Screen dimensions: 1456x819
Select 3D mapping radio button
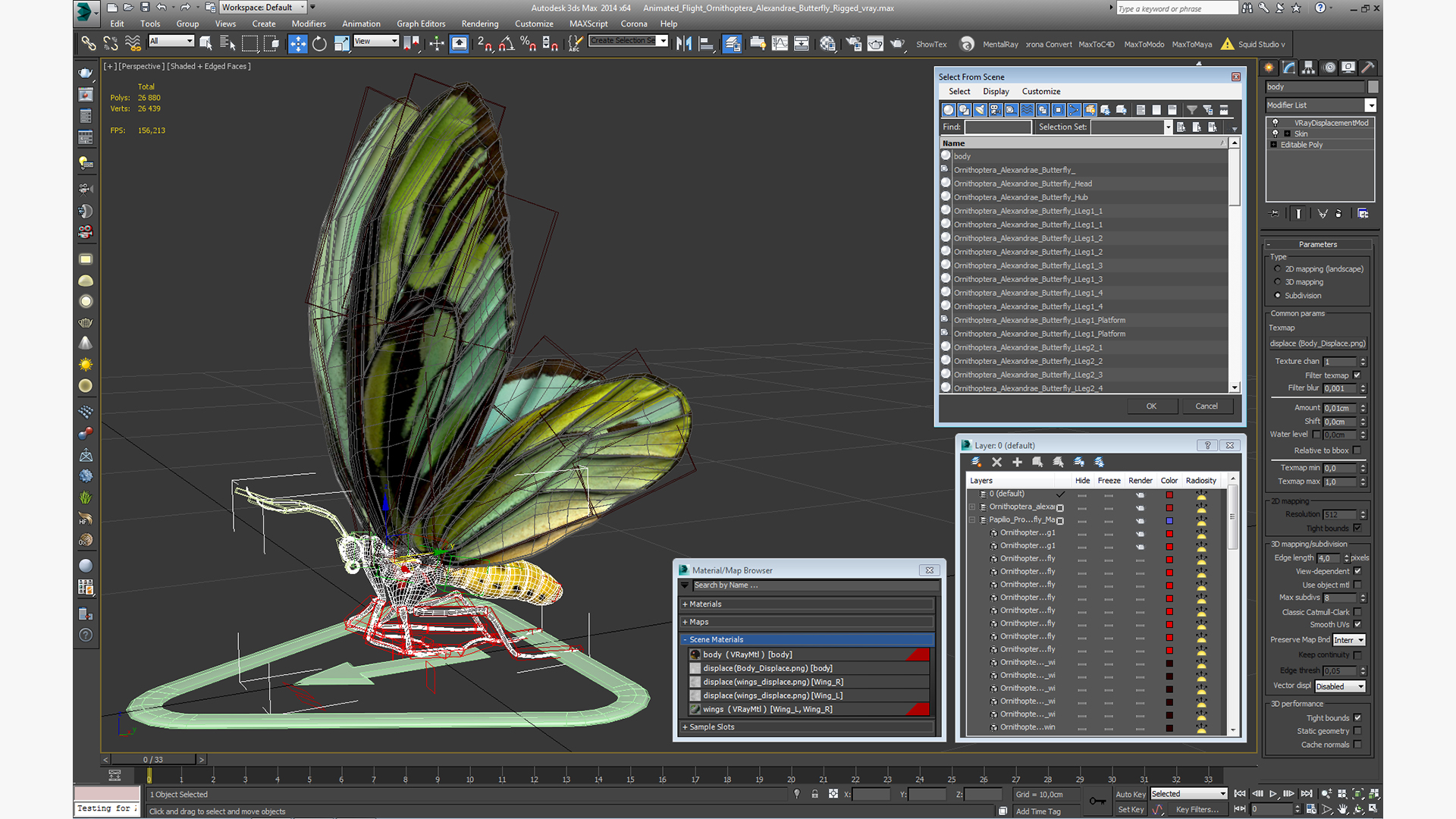(x=1278, y=282)
